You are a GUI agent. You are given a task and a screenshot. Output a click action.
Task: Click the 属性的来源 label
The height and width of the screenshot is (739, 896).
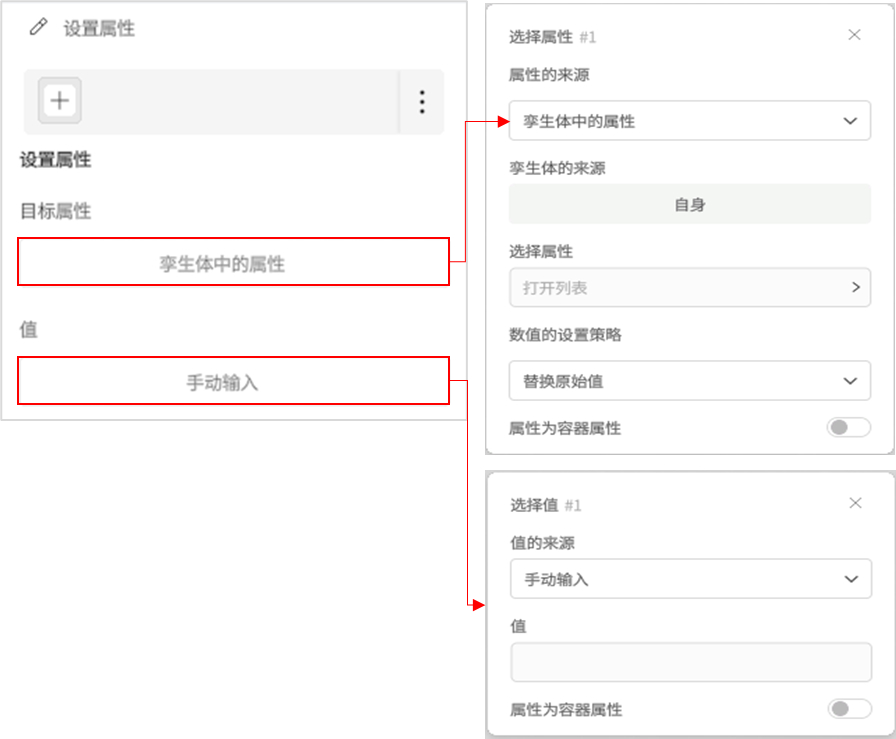(549, 75)
